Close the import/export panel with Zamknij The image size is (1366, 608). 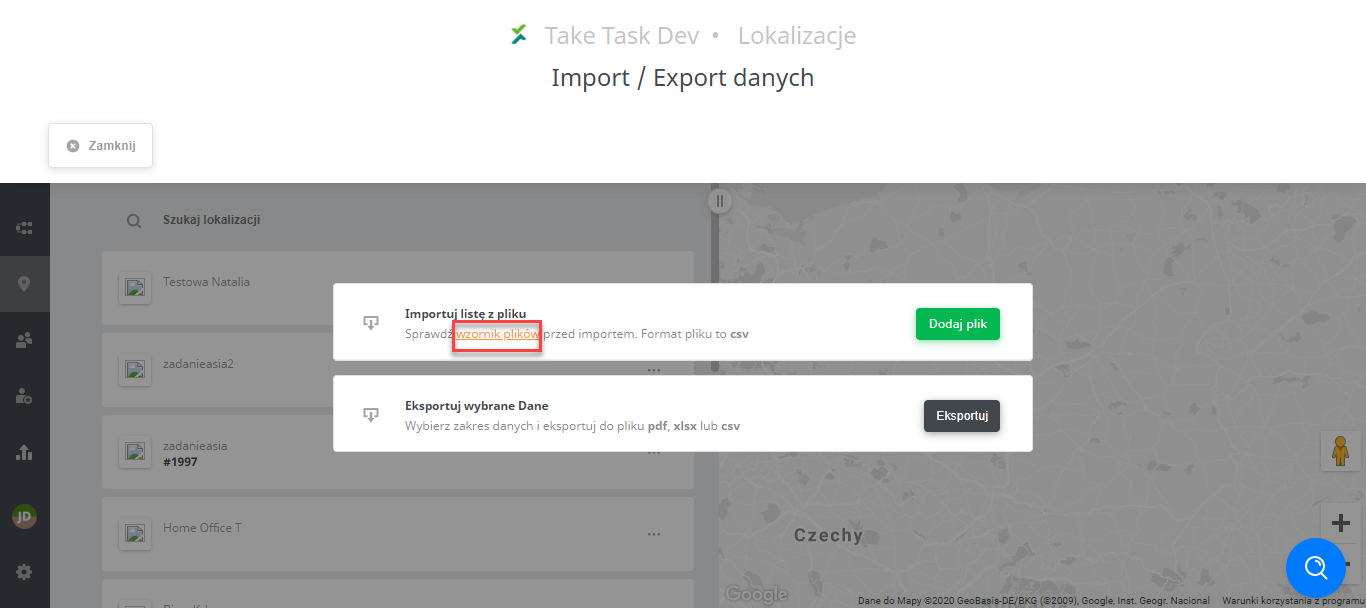pyautogui.click(x=100, y=146)
